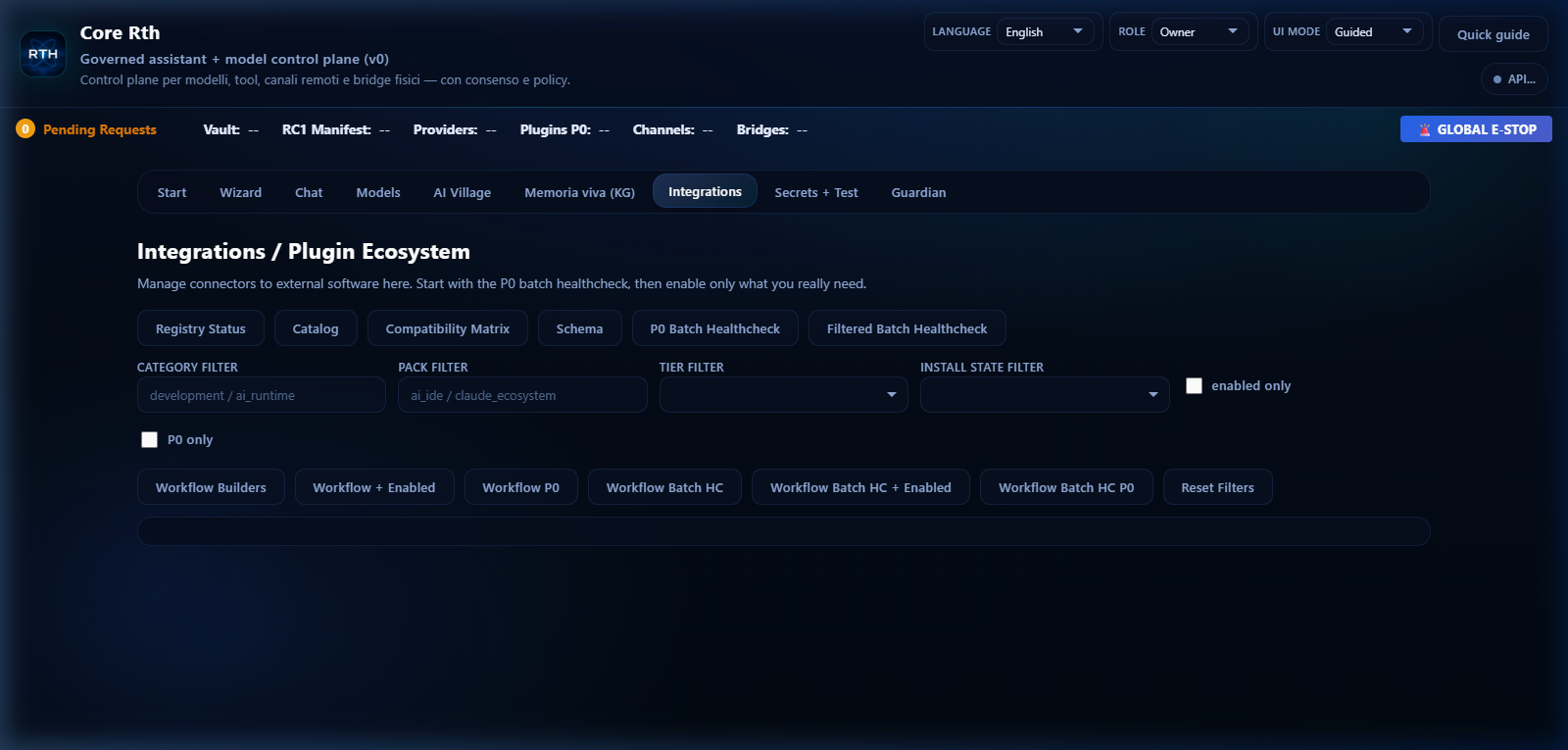1568x750 pixels.
Task: Expand the Tier Filter dropdown
Action: pyautogui.click(x=783, y=394)
